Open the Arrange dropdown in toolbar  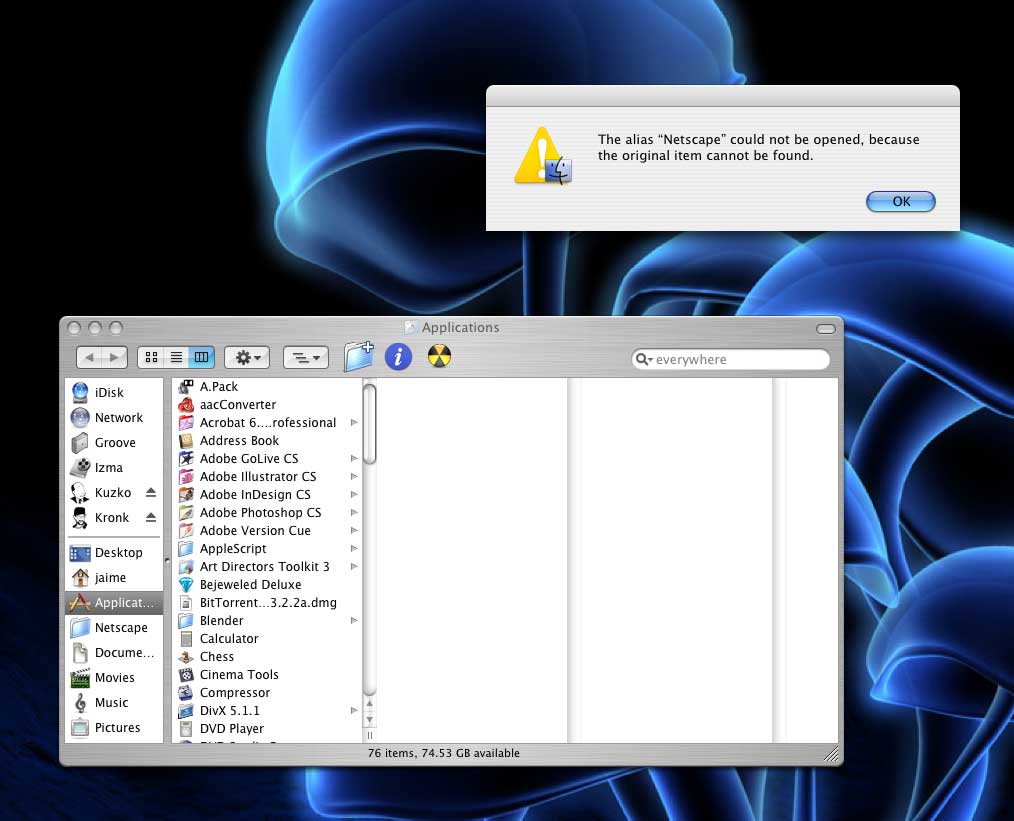point(306,357)
